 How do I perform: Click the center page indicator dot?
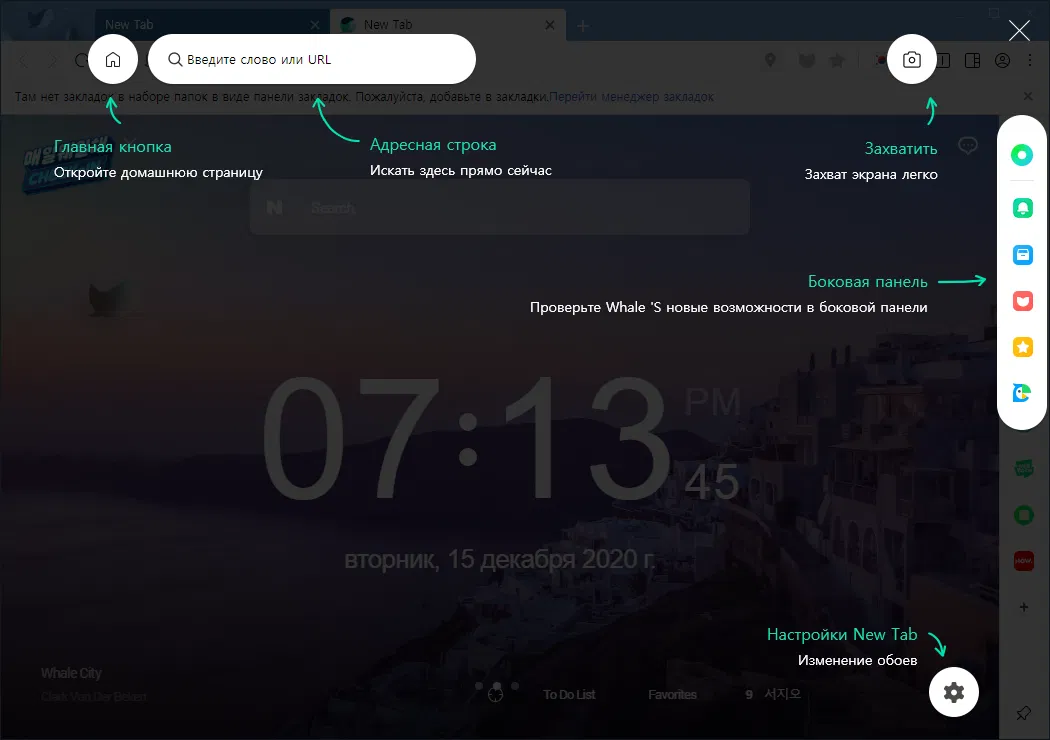(496, 686)
